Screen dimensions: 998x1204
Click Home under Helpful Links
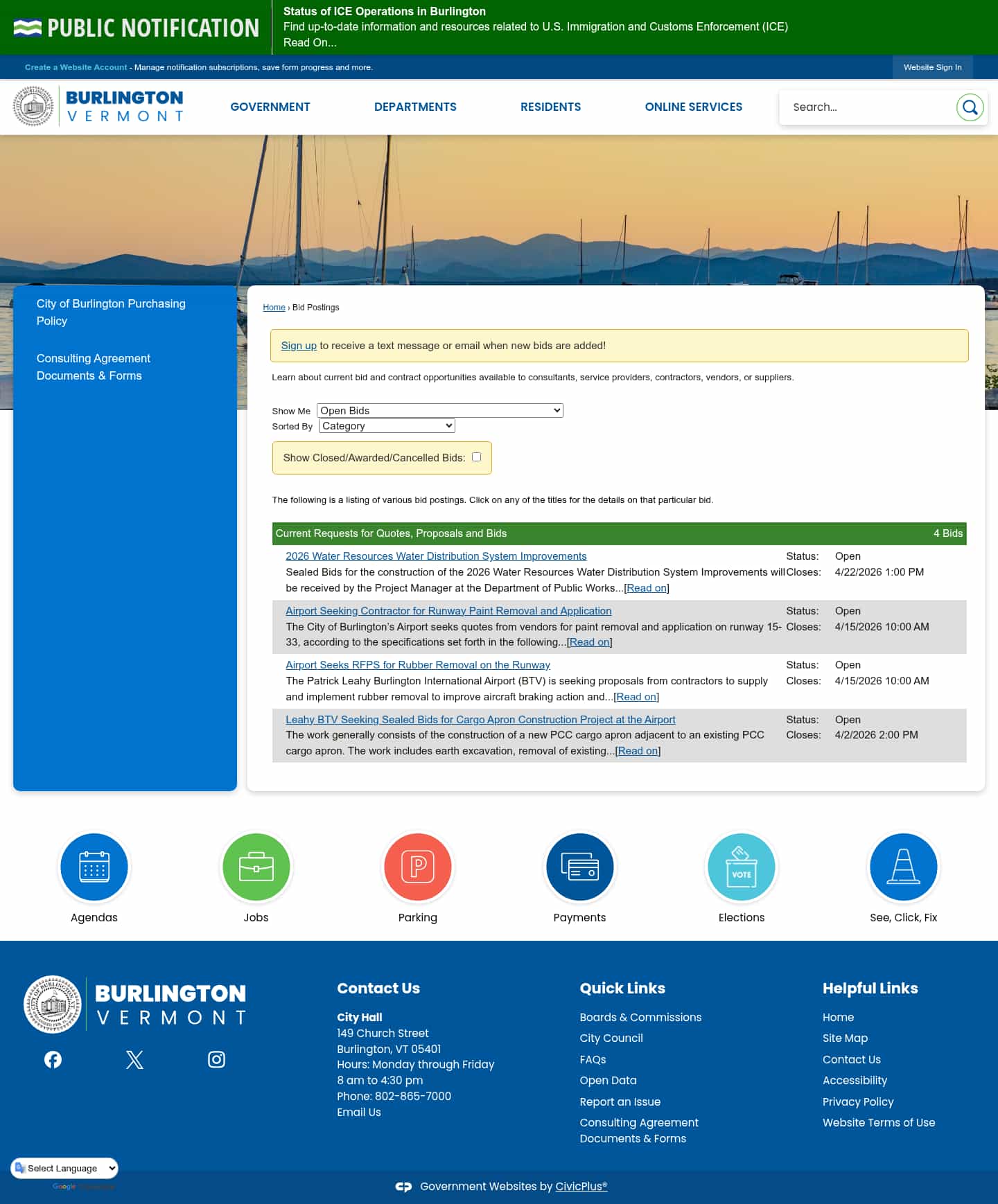[838, 1017]
